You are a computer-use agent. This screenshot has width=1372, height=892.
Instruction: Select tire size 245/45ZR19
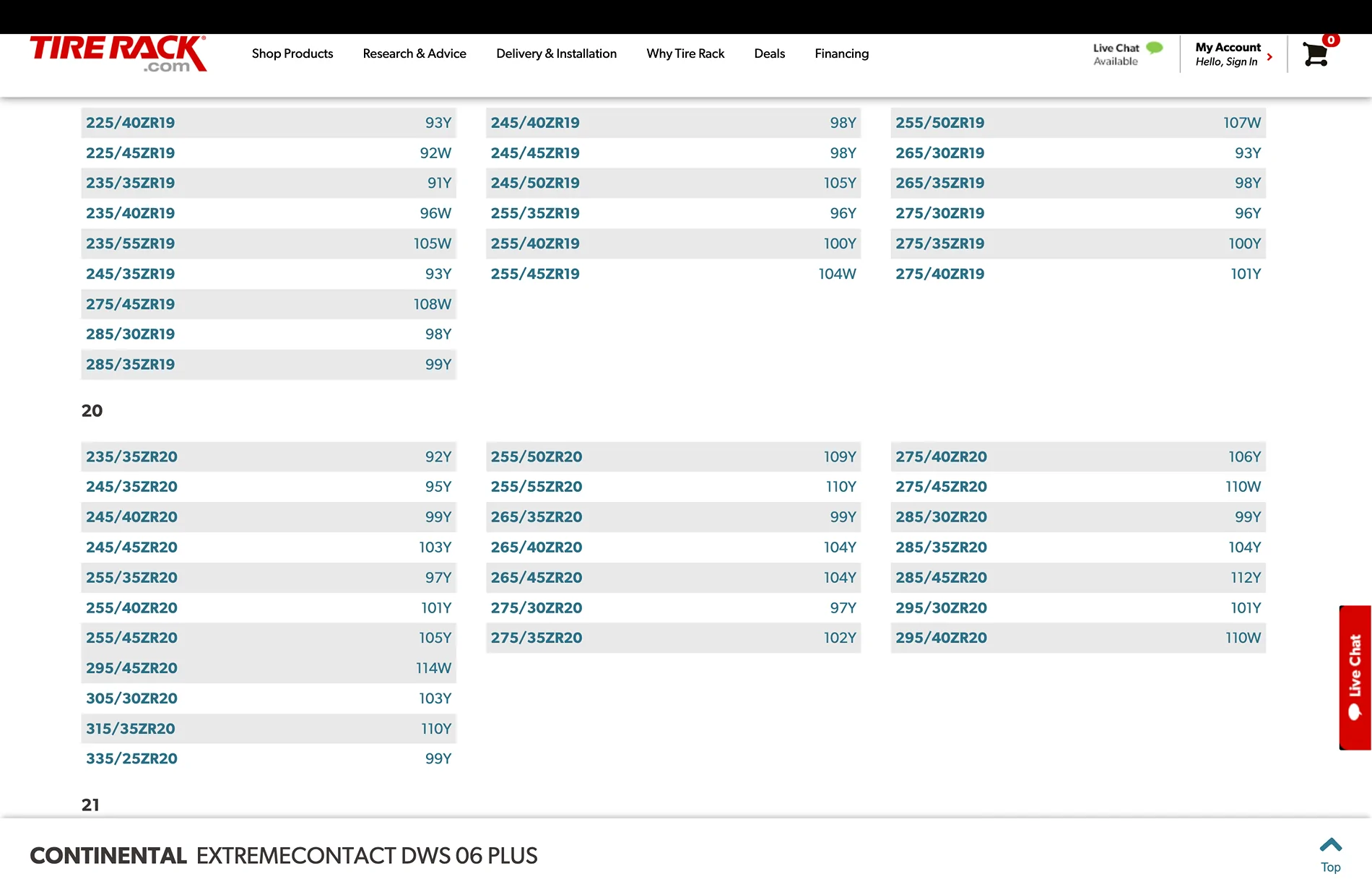coord(673,153)
